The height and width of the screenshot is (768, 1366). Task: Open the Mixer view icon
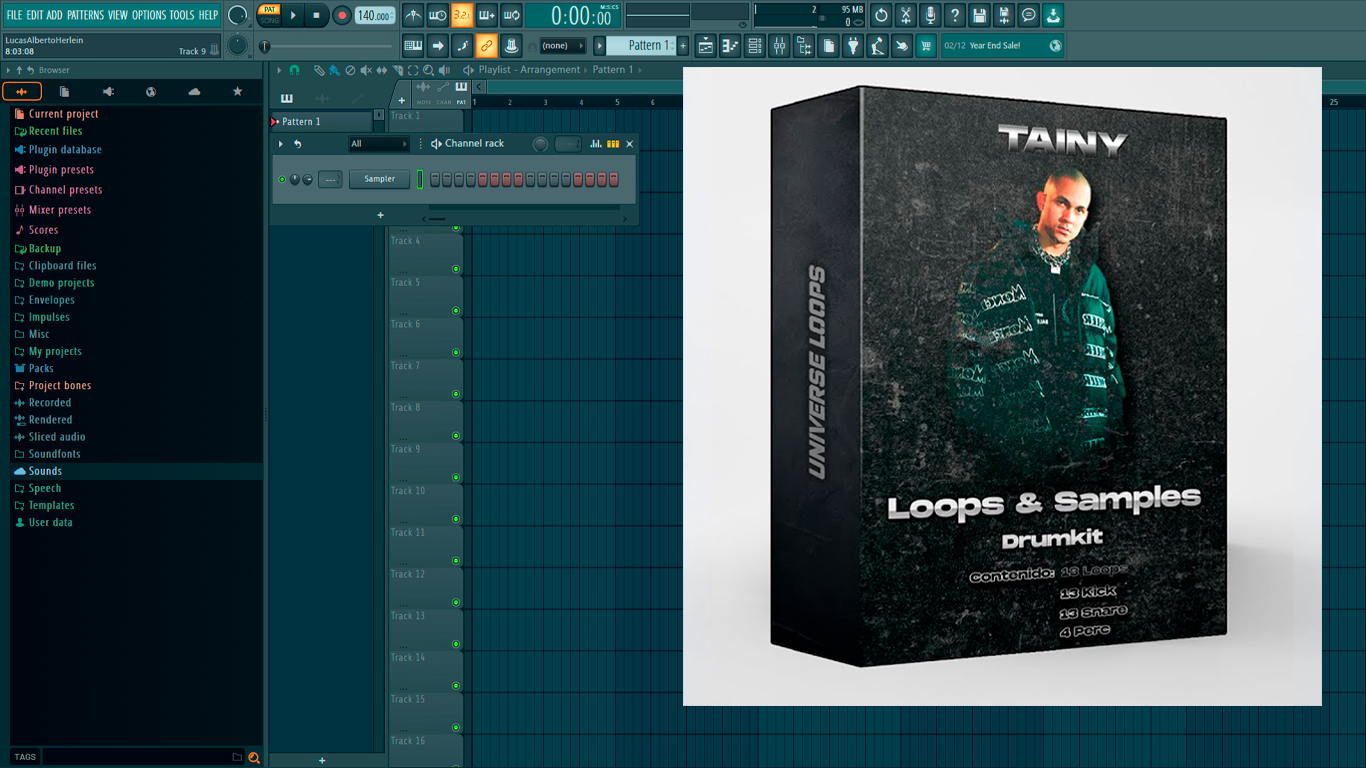pyautogui.click(x=779, y=45)
